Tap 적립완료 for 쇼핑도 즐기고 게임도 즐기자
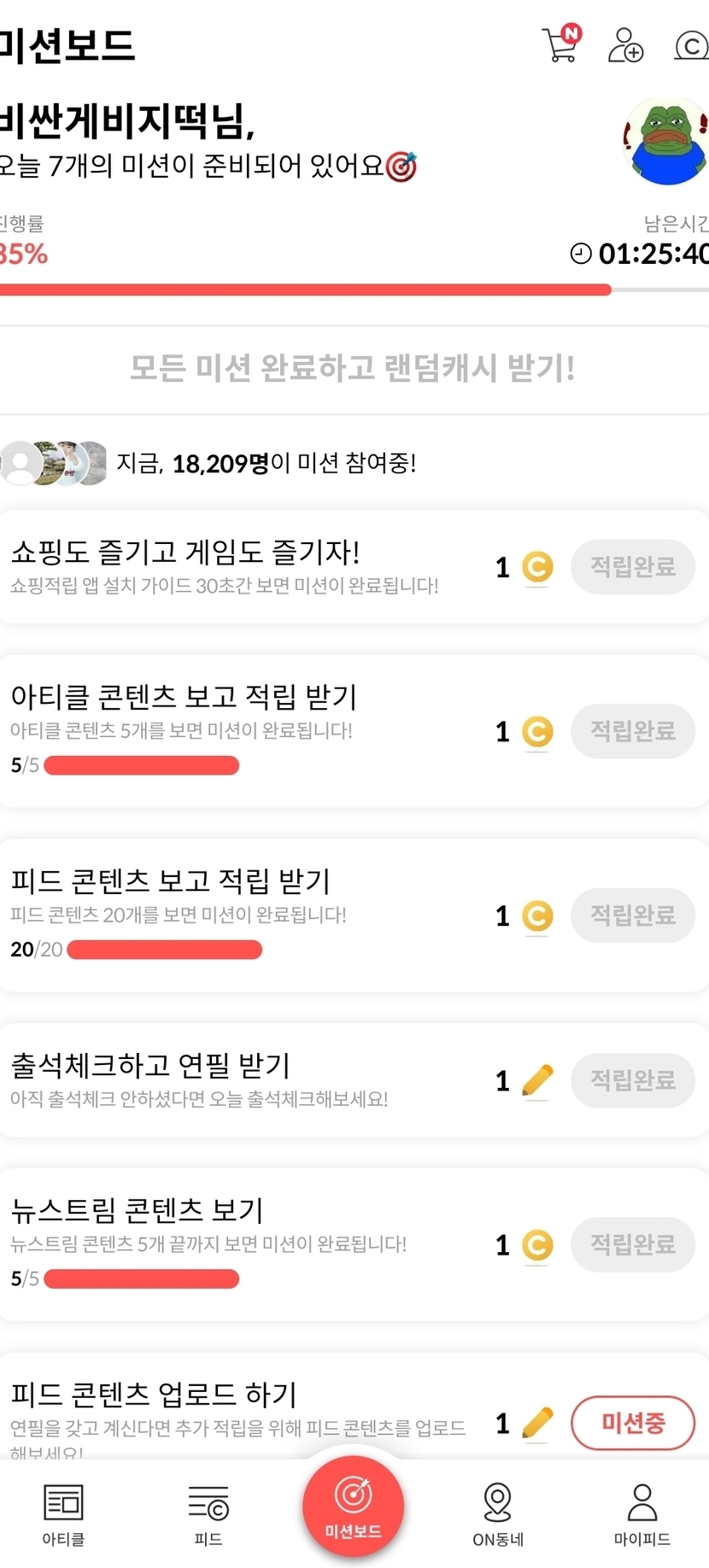Image resolution: width=709 pixels, height=1568 pixels. point(633,566)
